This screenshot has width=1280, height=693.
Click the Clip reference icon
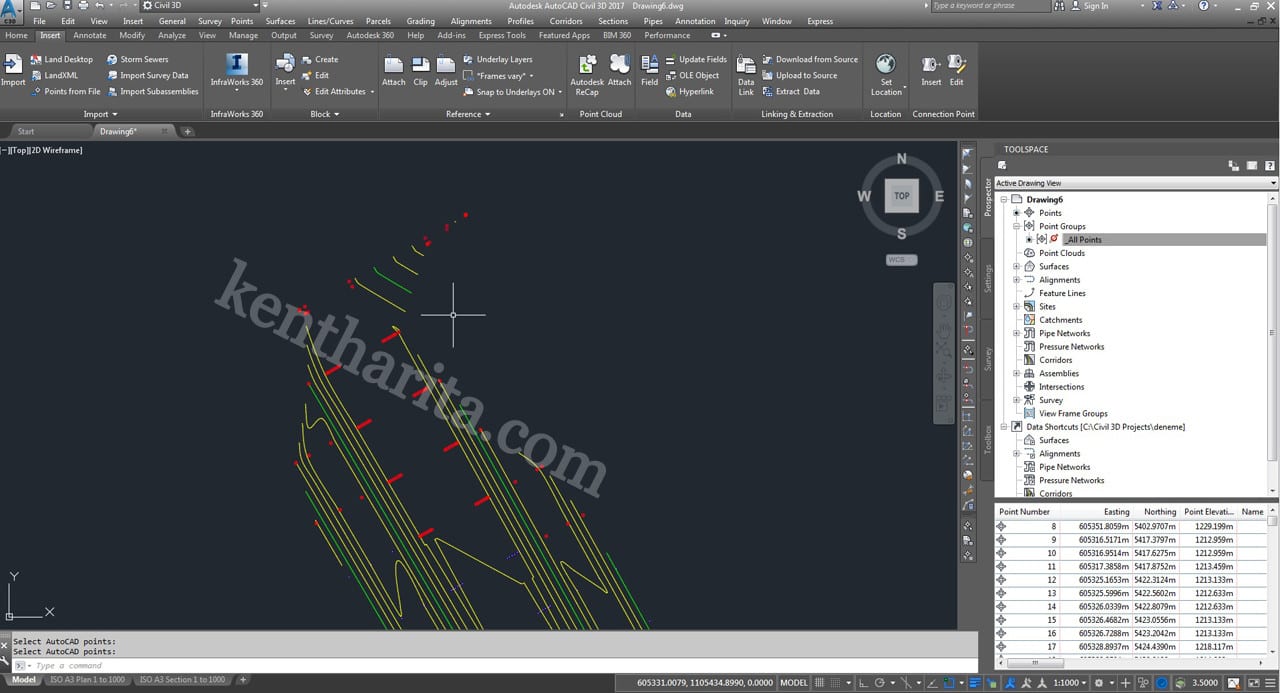click(420, 66)
